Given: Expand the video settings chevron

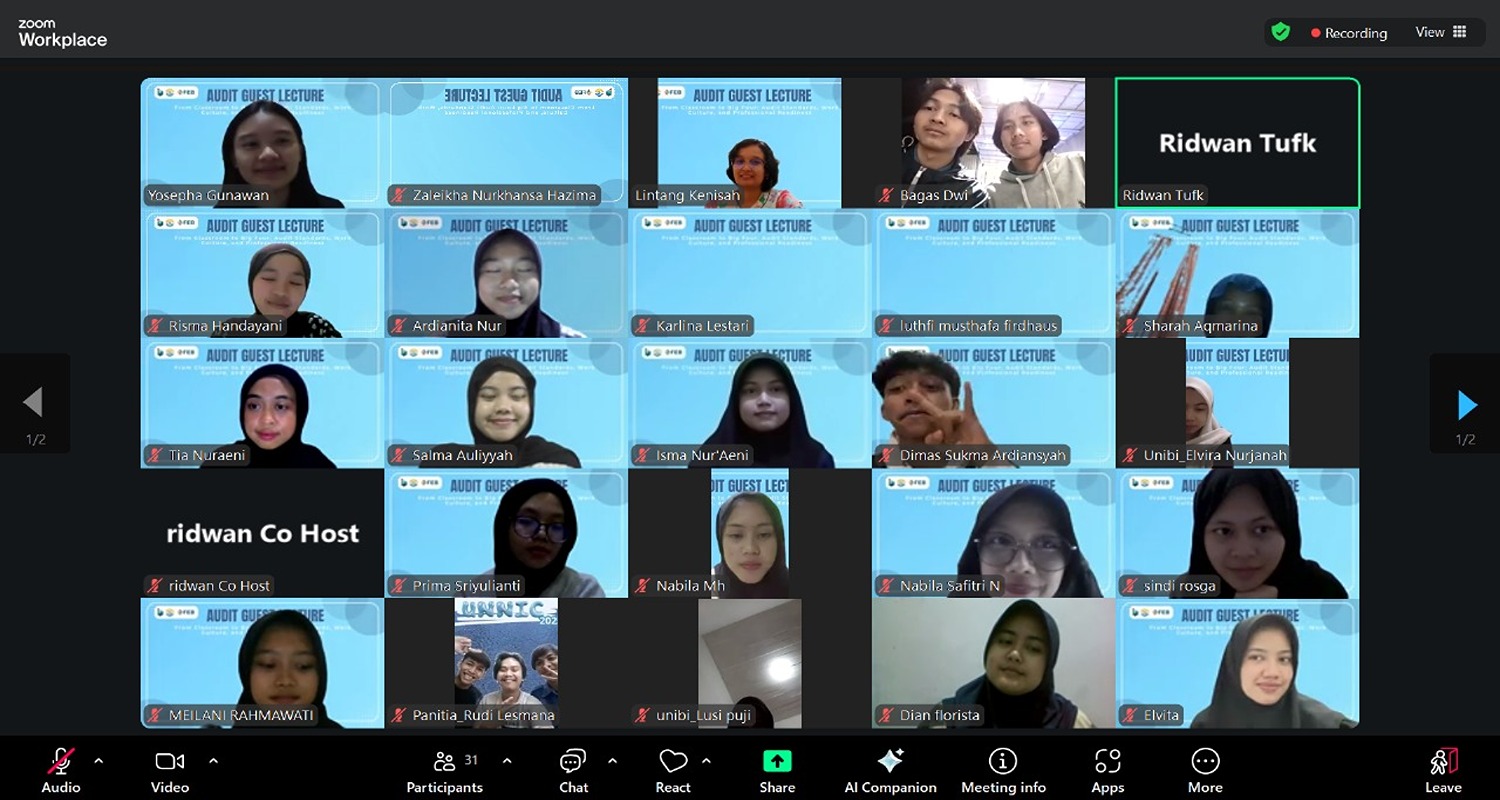Looking at the screenshot, I should click(213, 762).
